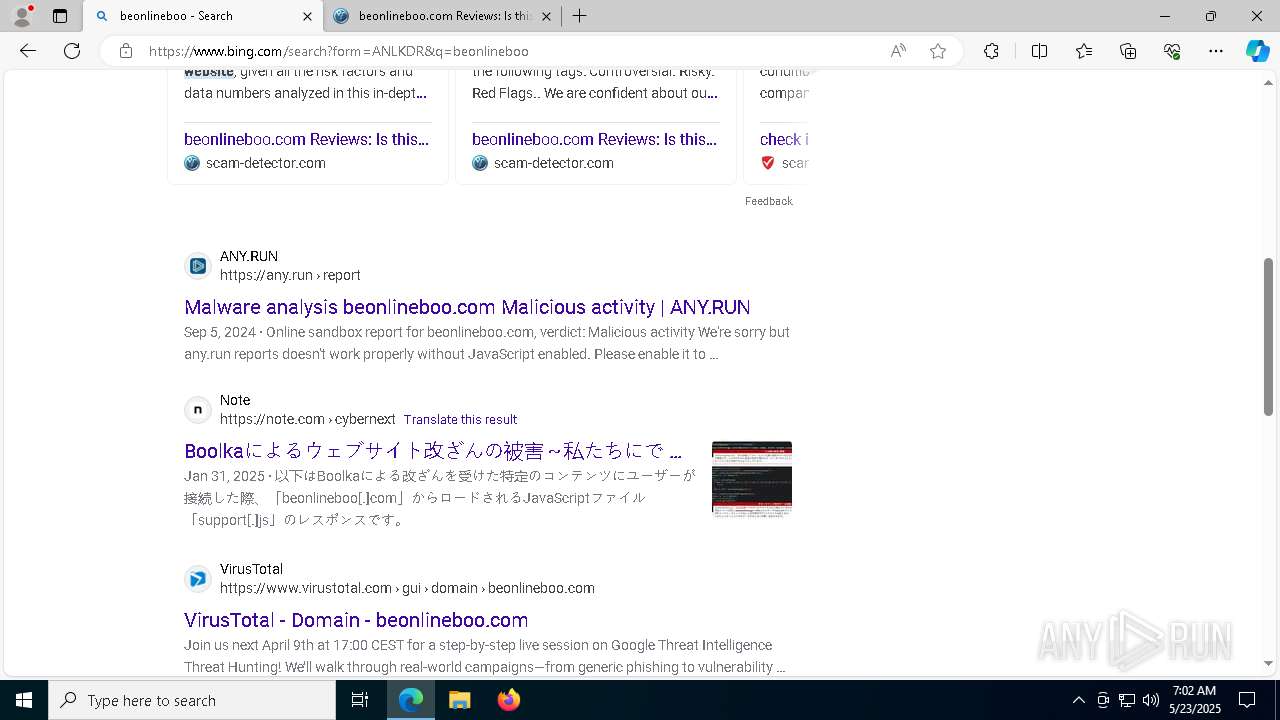Open the Favorites list icon
The image size is (1280, 720).
1084,51
